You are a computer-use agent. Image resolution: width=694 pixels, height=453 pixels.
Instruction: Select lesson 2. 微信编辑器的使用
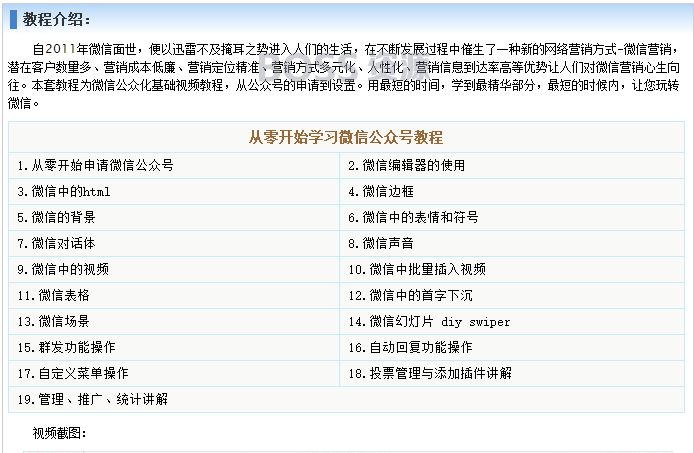406,166
